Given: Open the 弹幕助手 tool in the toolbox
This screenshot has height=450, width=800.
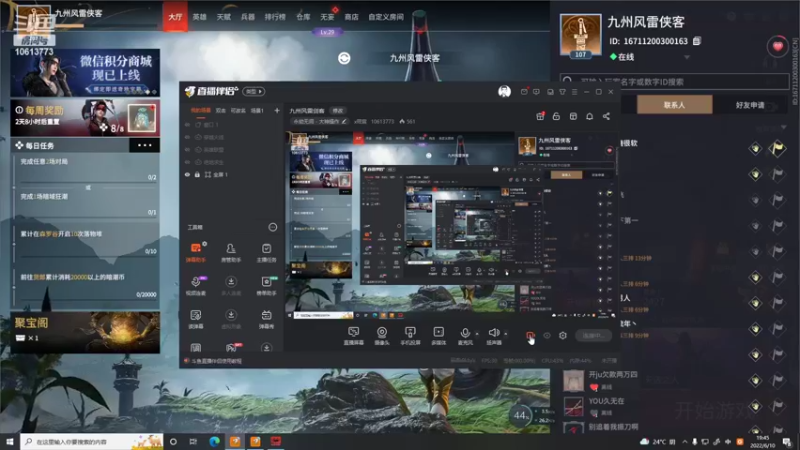Looking at the screenshot, I should point(196,252).
